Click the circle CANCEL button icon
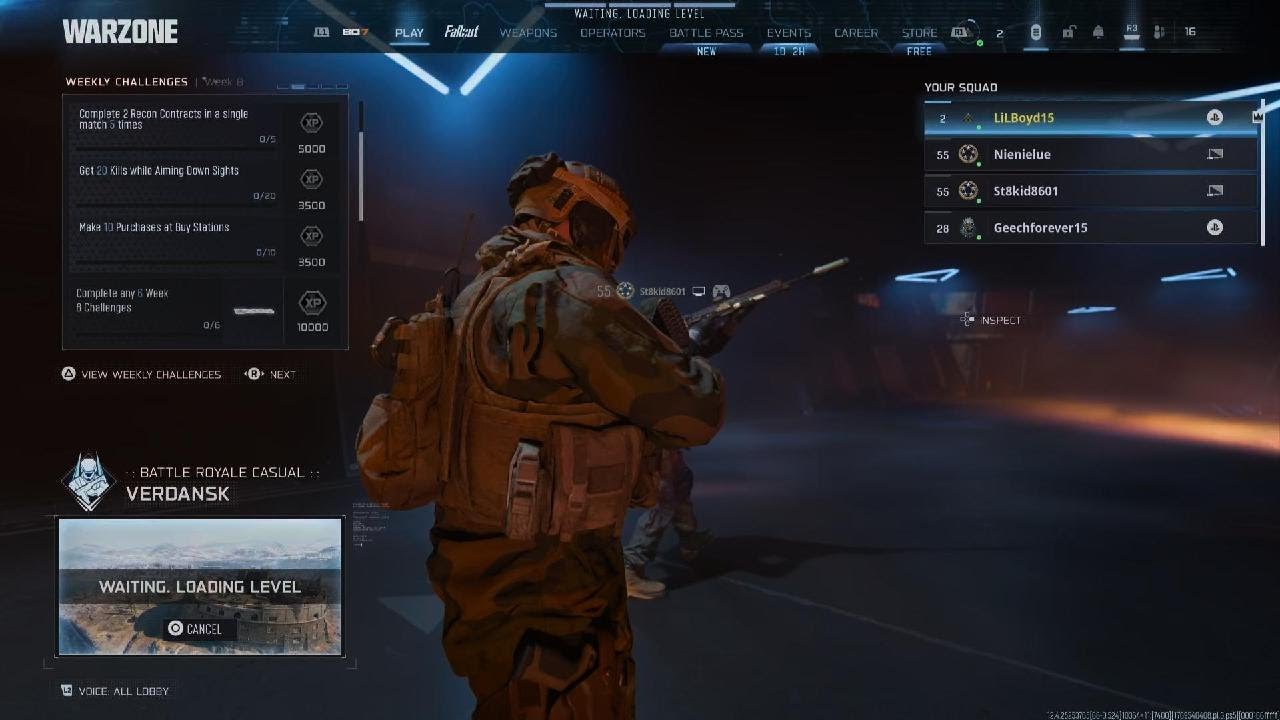Viewport: 1280px width, 720px height. (175, 629)
